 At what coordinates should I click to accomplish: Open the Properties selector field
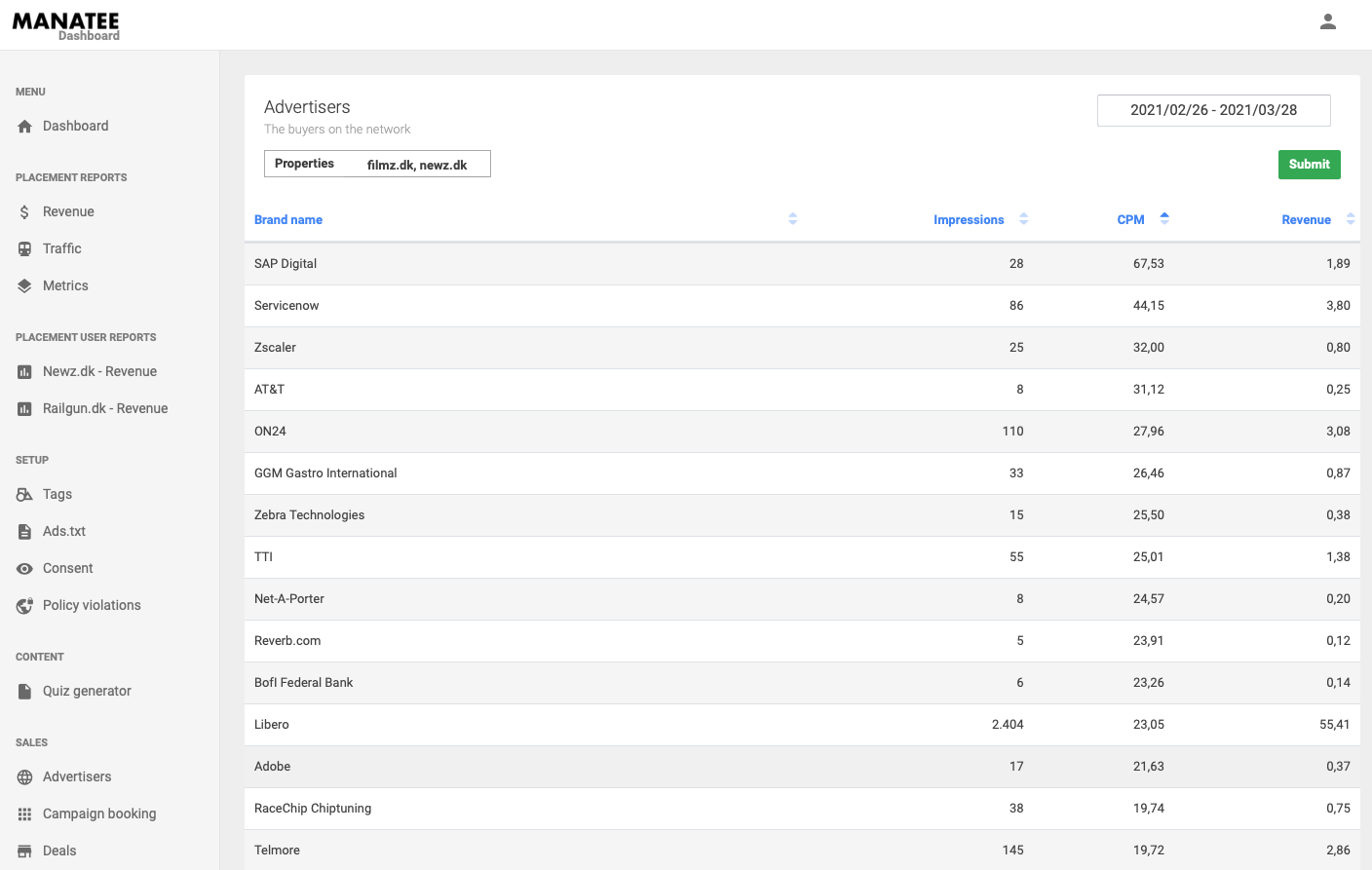click(377, 164)
